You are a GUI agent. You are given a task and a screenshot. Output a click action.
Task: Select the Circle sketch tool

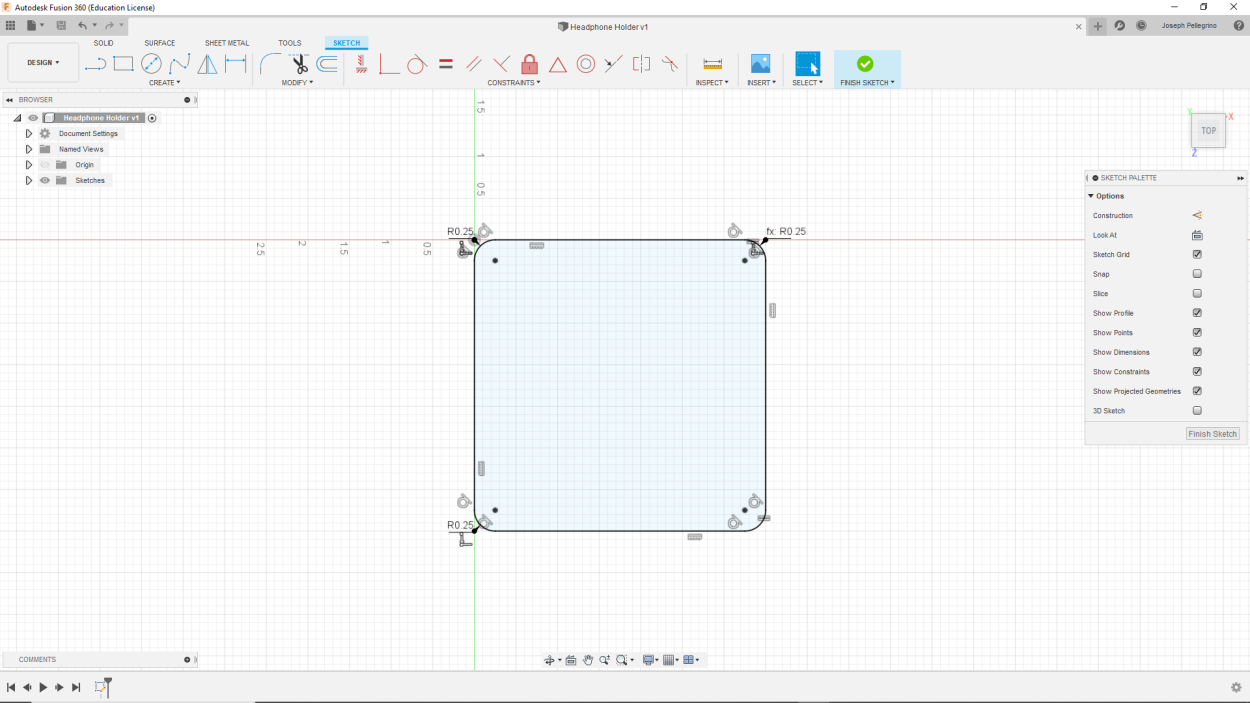point(152,63)
